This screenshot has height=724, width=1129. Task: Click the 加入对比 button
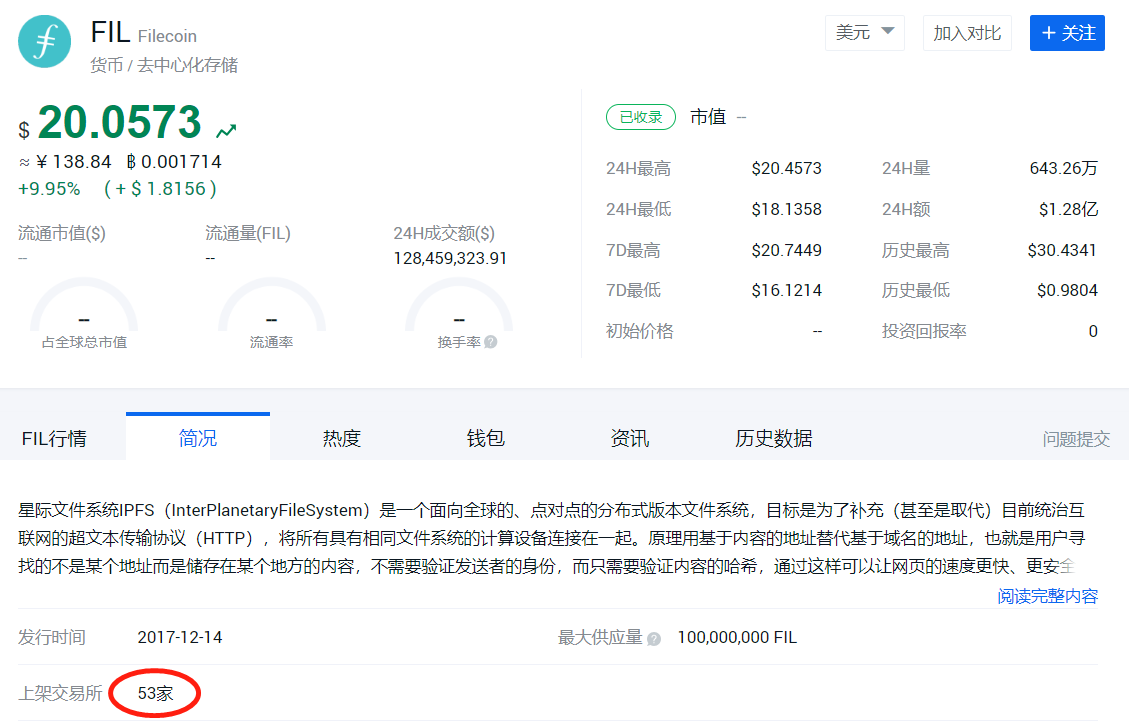pyautogui.click(x=967, y=33)
